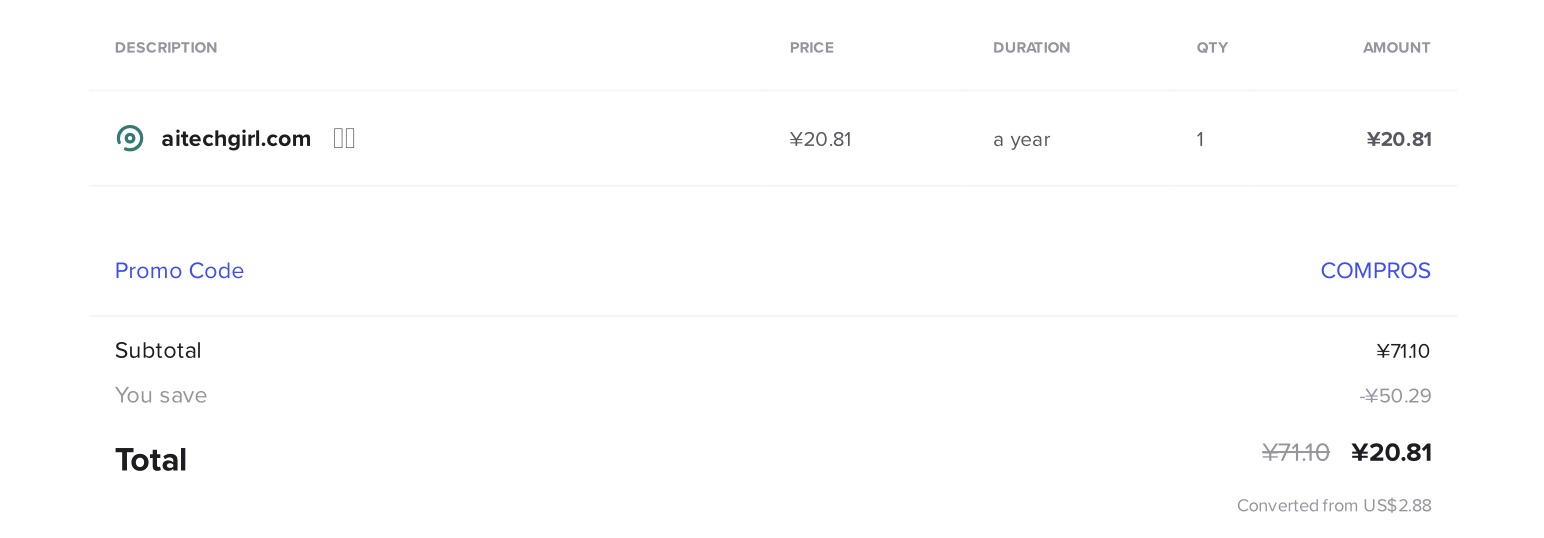Click the quantity value 1
1544x538 pixels.
(1200, 140)
